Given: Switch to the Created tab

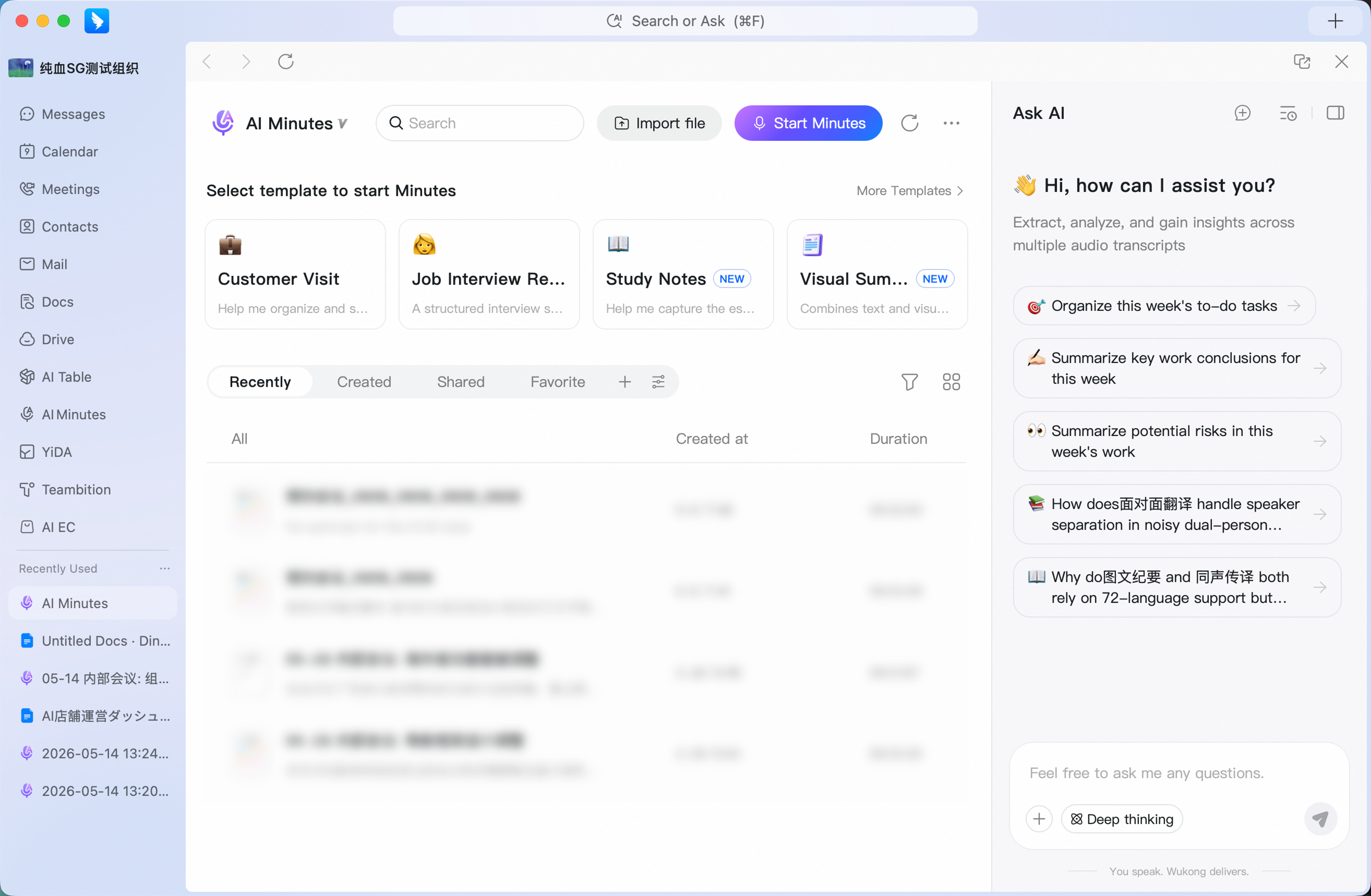Looking at the screenshot, I should tap(364, 382).
